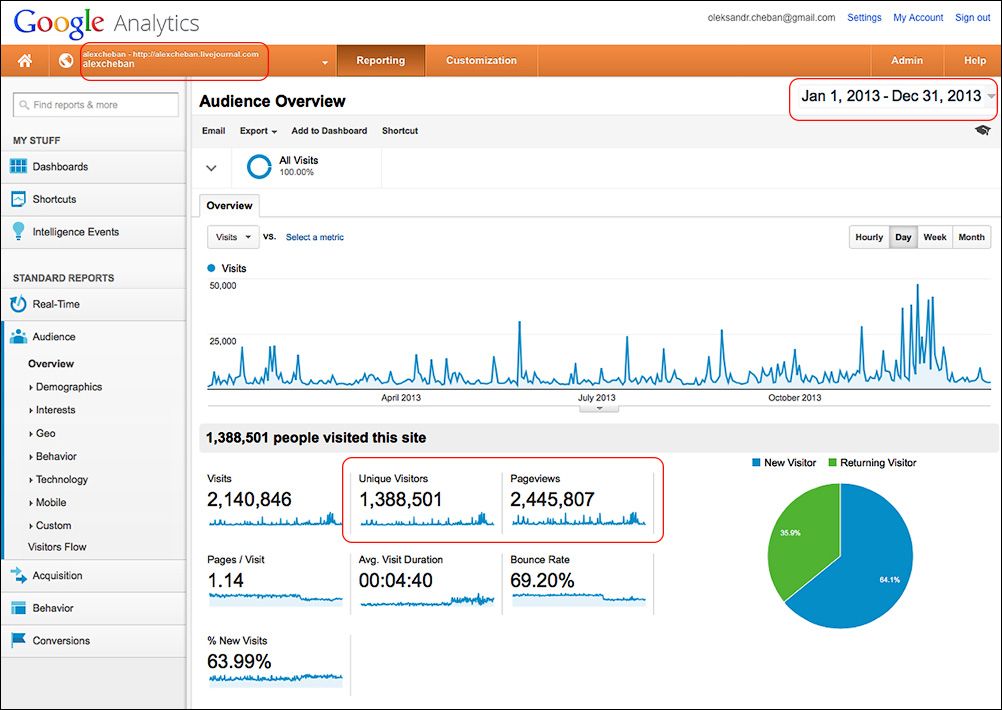Go to the Home icon in orange bar

point(25,61)
